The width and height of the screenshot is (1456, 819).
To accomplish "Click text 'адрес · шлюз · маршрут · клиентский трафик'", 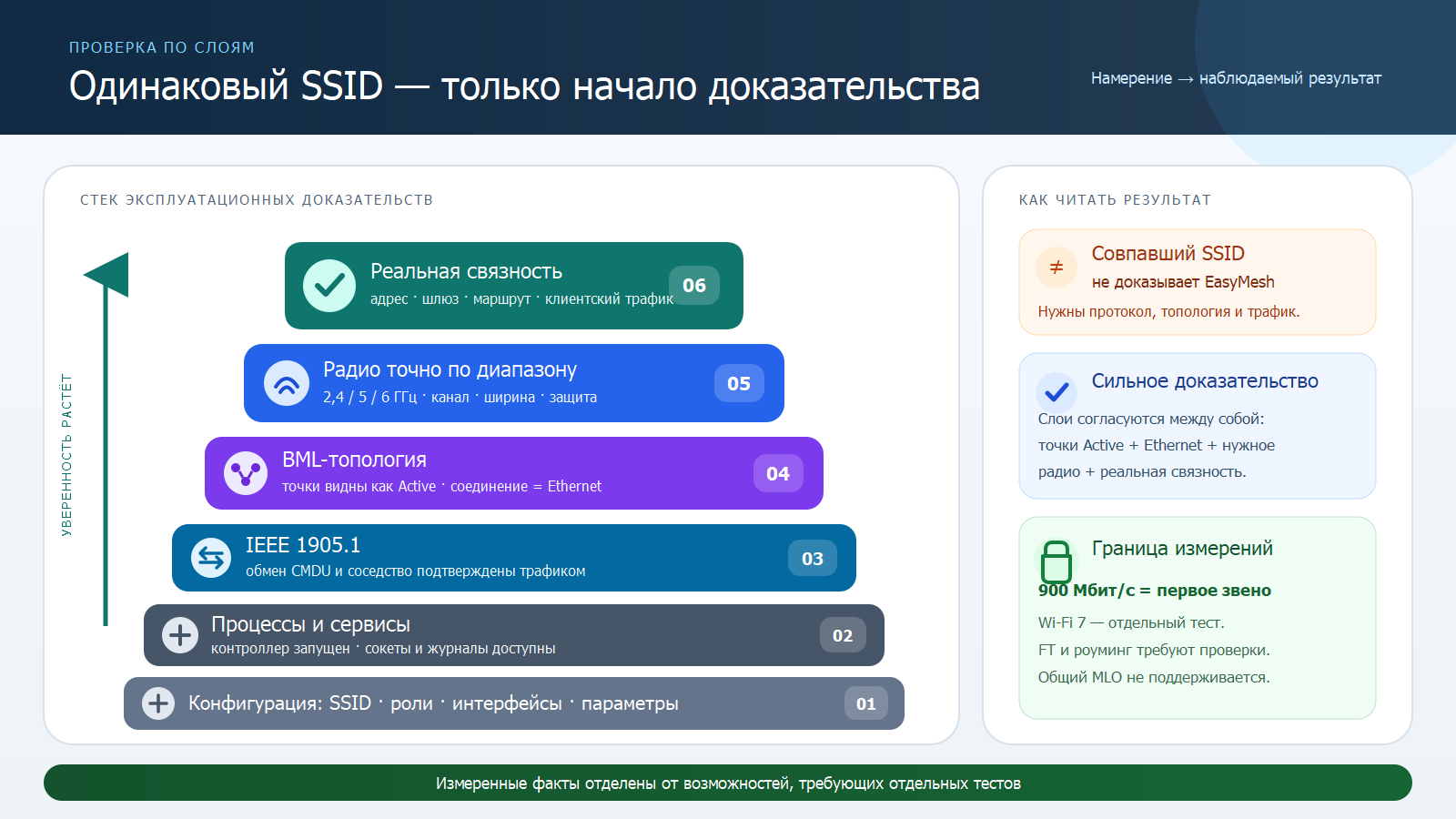I will point(521,298).
